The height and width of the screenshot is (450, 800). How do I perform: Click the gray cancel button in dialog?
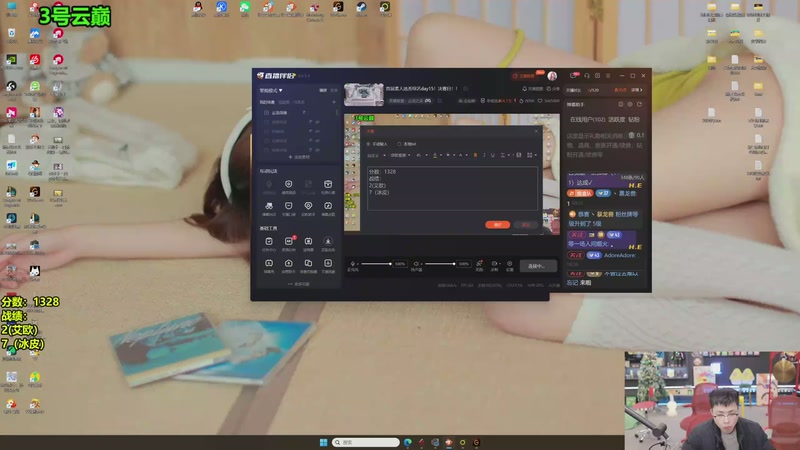[x=526, y=224]
